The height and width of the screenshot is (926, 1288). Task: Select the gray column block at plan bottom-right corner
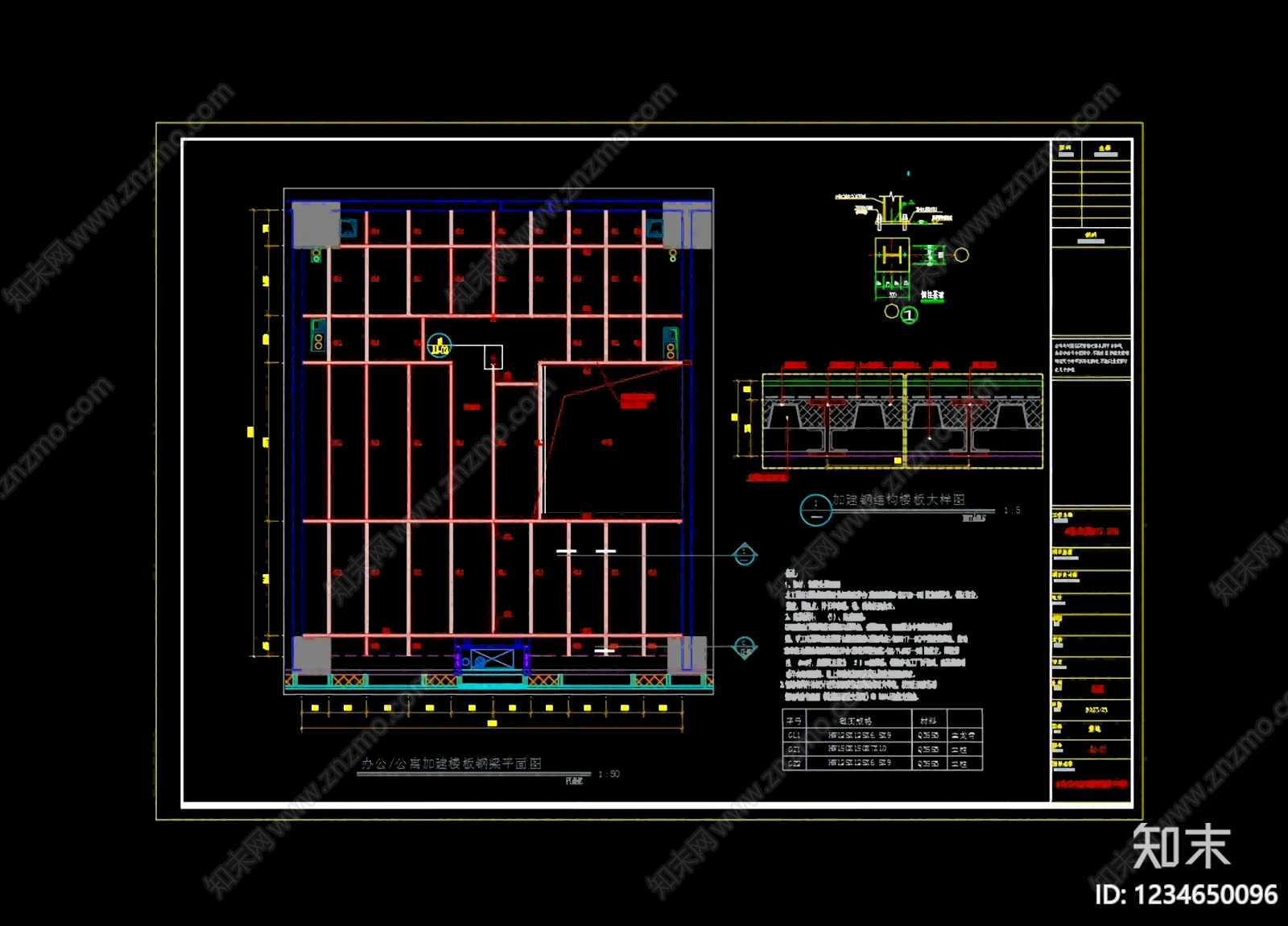pyautogui.click(x=687, y=655)
